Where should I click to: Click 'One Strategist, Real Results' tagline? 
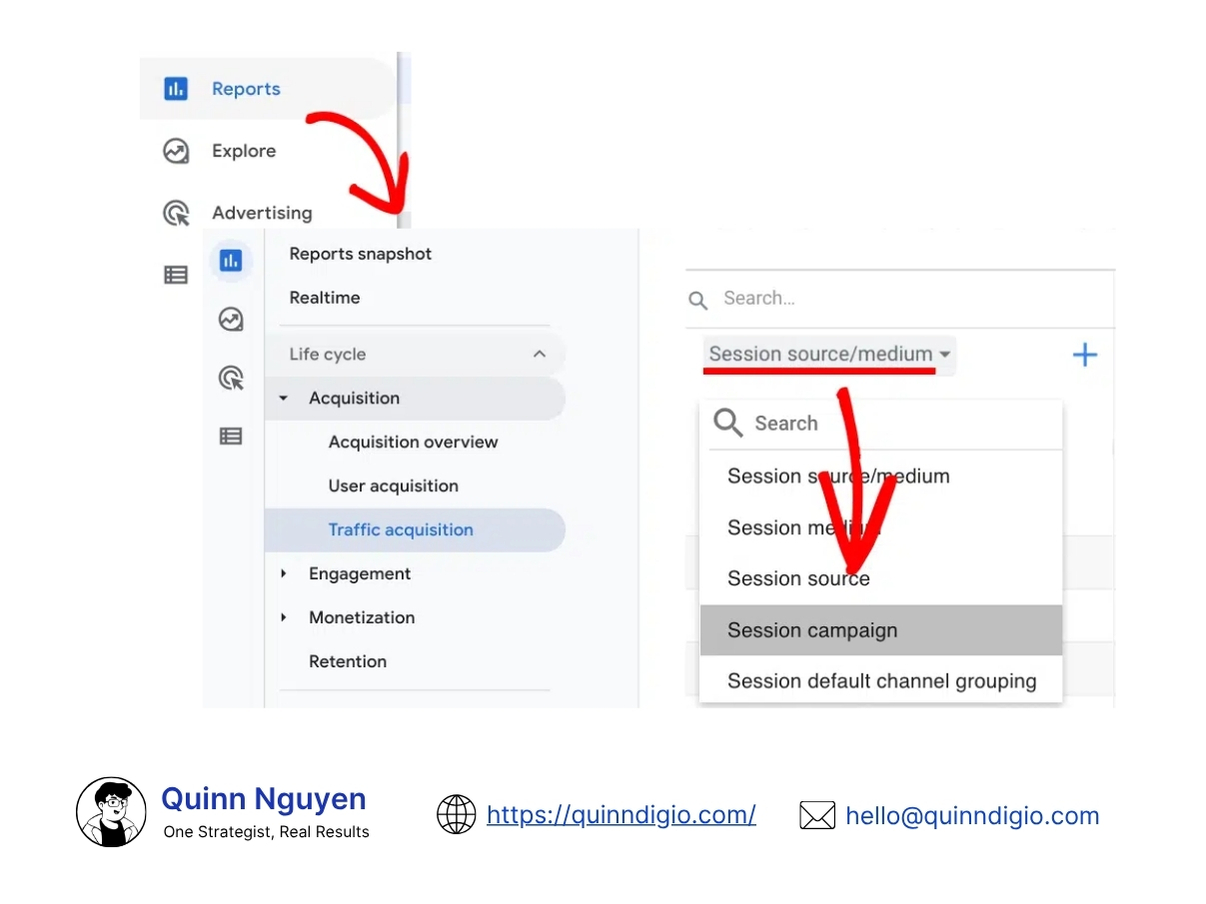(266, 832)
